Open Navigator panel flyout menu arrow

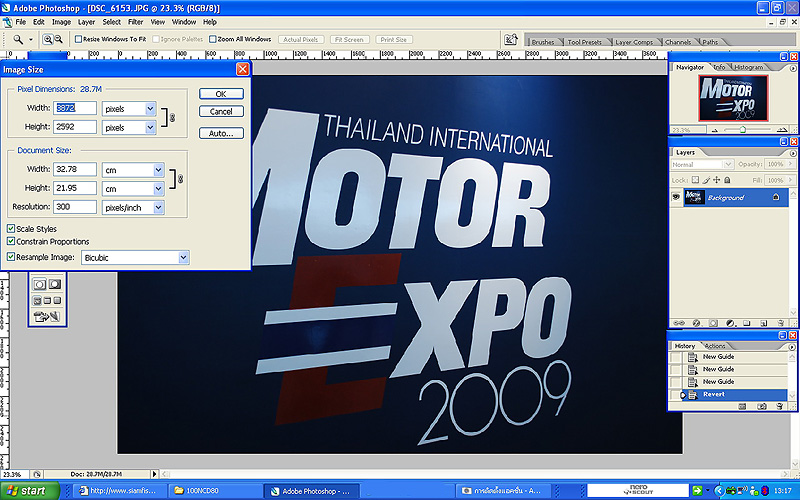(793, 68)
